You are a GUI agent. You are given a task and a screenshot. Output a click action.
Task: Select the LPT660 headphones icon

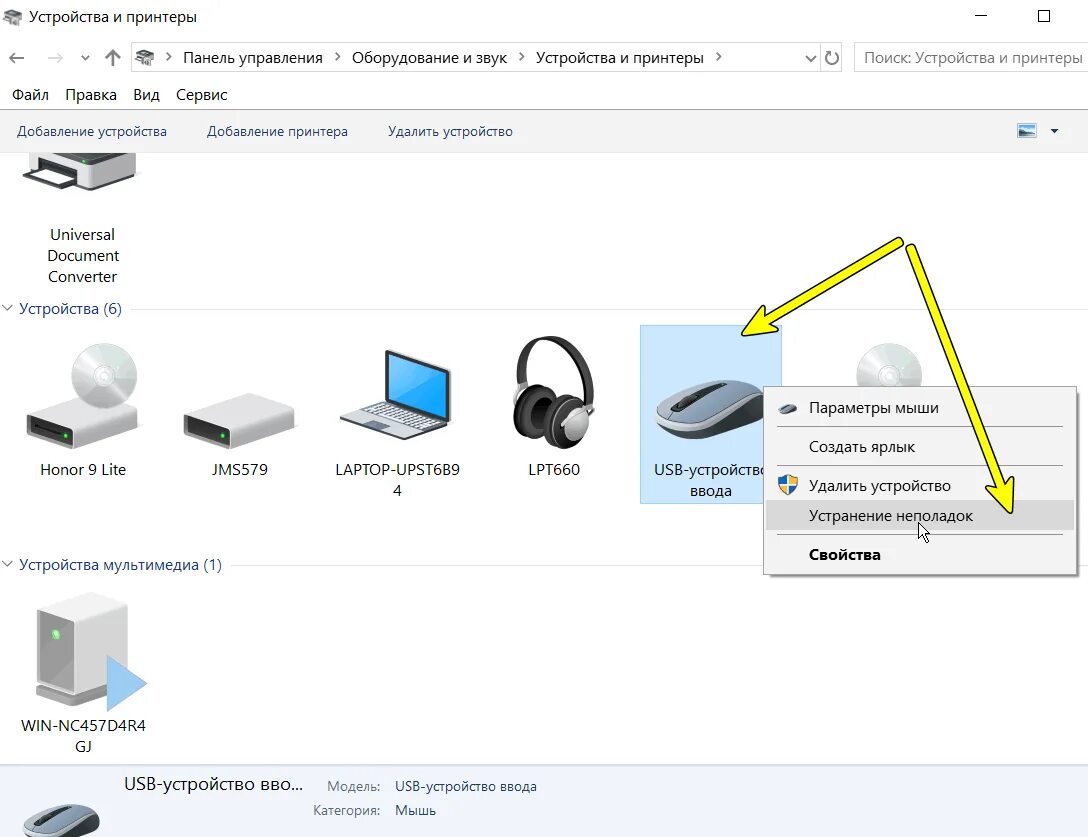(x=553, y=393)
